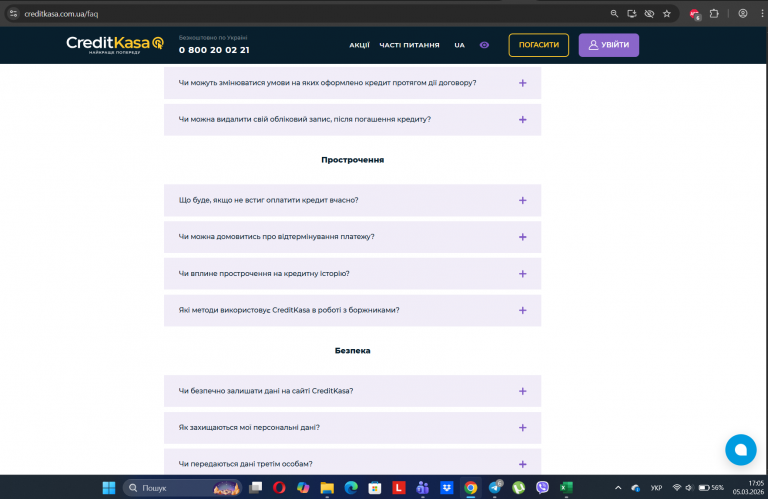
Task: Expand "Чи безпечно залишати дані на сайті CreditKasa?"
Action: (352, 391)
